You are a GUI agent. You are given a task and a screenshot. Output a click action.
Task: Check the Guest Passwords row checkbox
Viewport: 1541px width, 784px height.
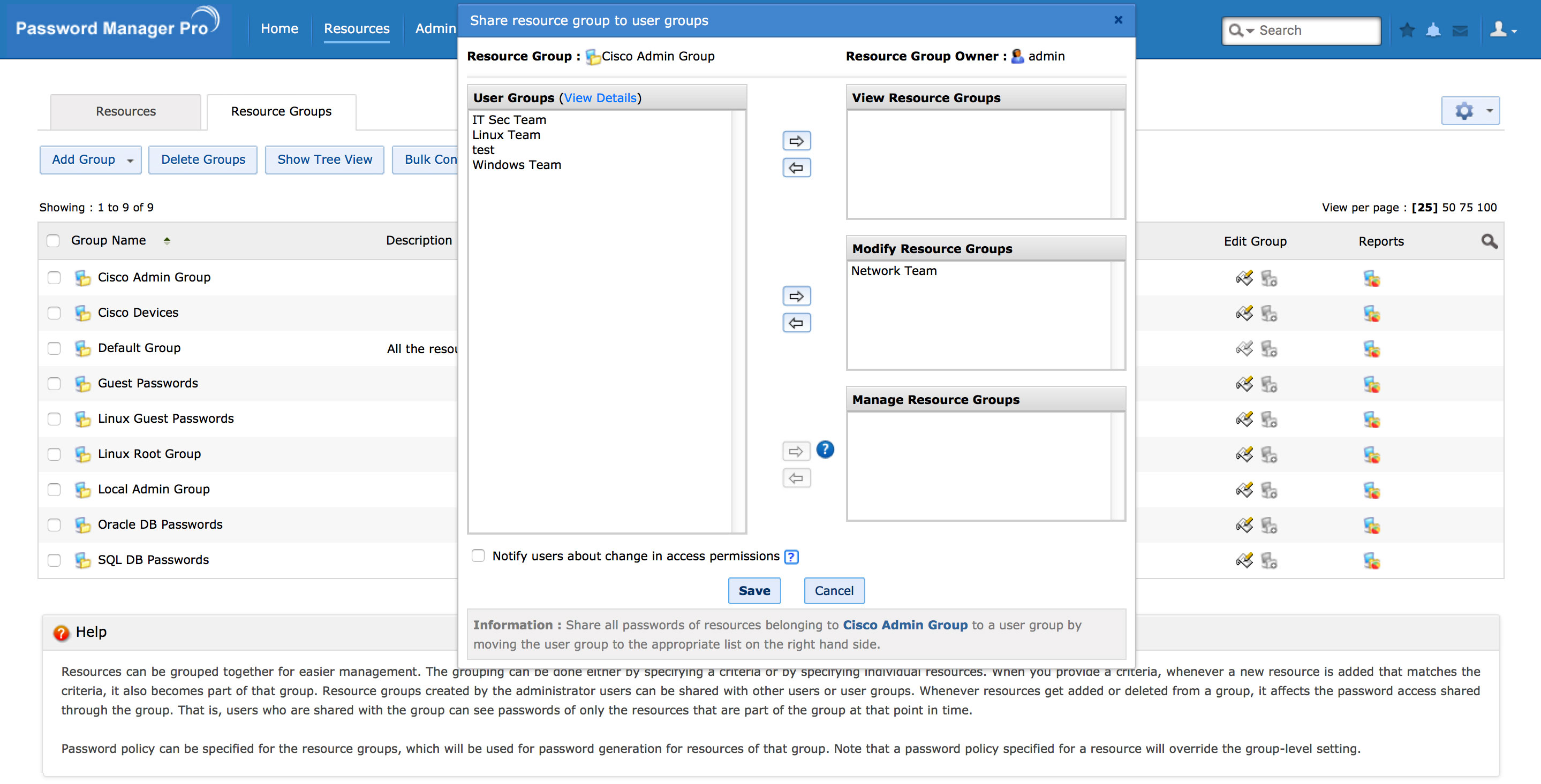point(54,383)
